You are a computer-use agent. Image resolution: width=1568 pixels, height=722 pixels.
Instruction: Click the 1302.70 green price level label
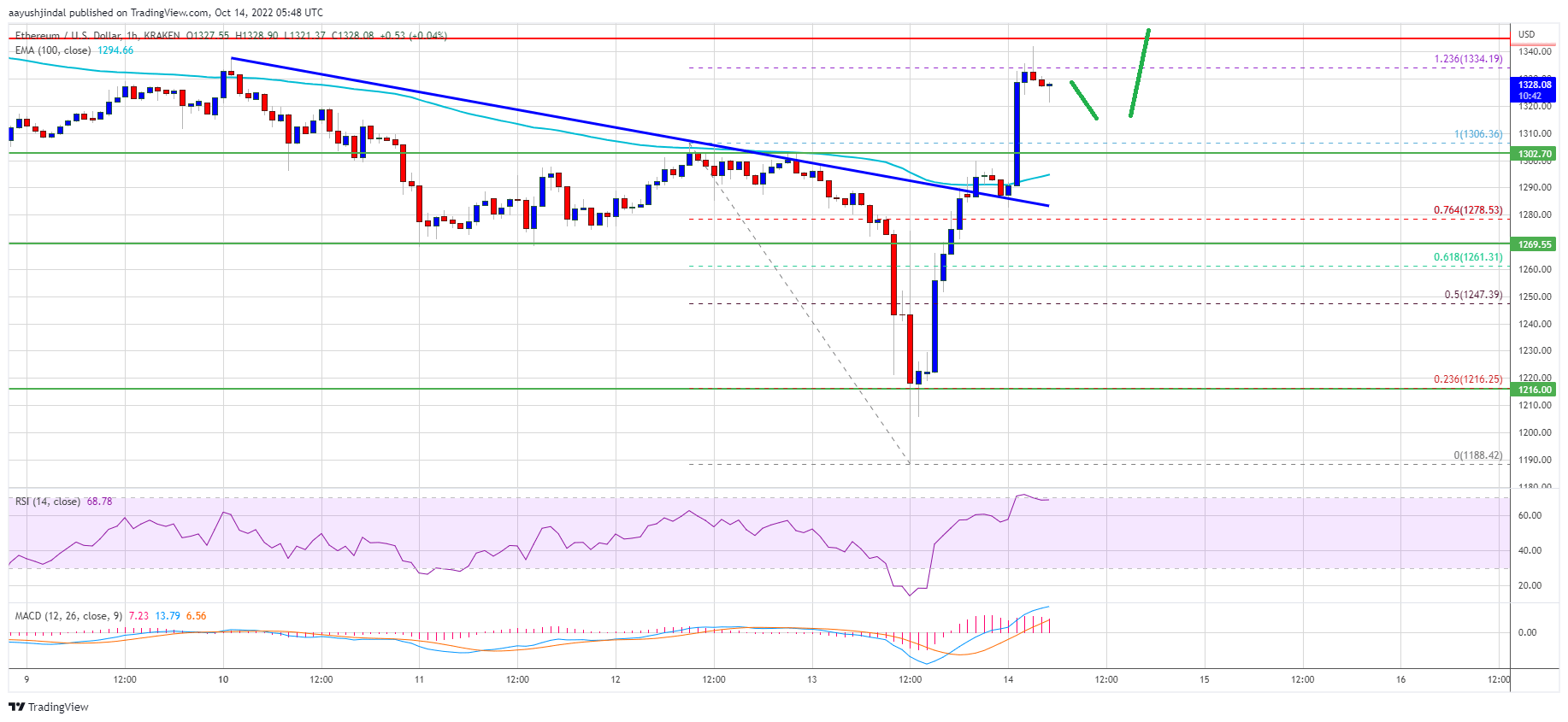1535,155
